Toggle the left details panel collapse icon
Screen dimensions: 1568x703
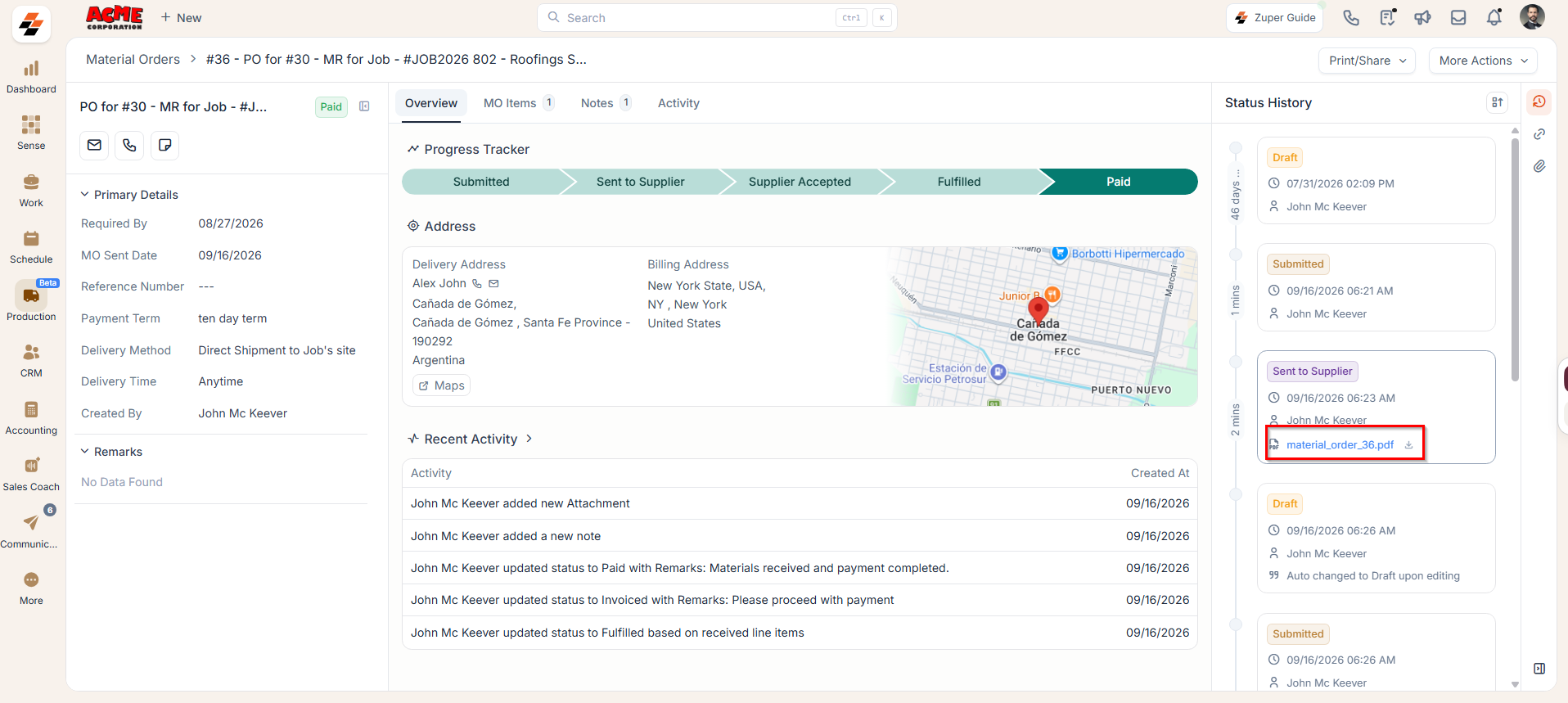[364, 106]
